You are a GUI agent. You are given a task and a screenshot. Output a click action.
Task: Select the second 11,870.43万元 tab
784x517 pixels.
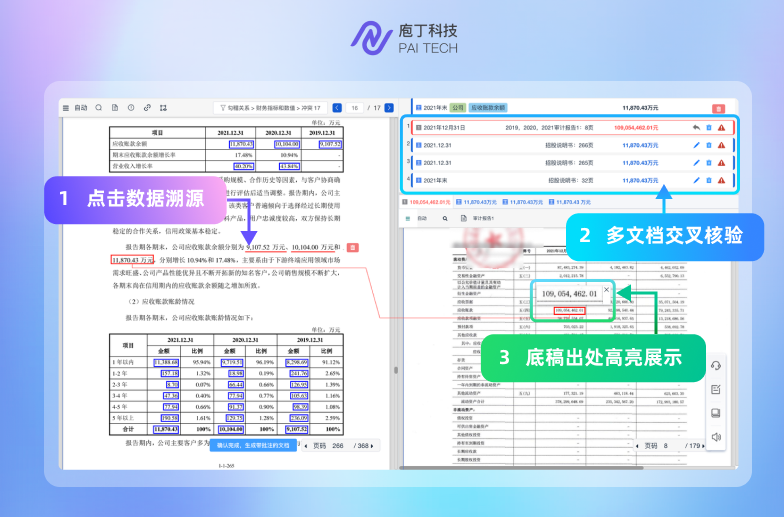coord(476,202)
